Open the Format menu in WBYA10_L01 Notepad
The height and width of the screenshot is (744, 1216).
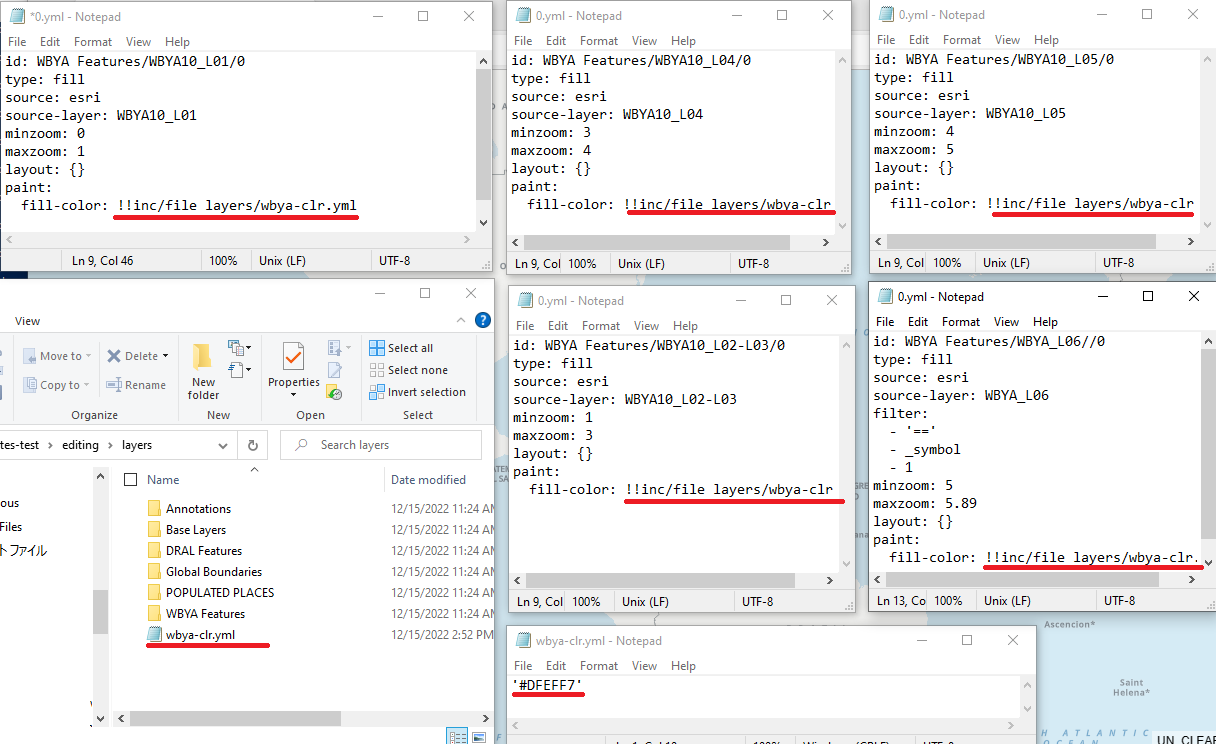pyautogui.click(x=93, y=42)
